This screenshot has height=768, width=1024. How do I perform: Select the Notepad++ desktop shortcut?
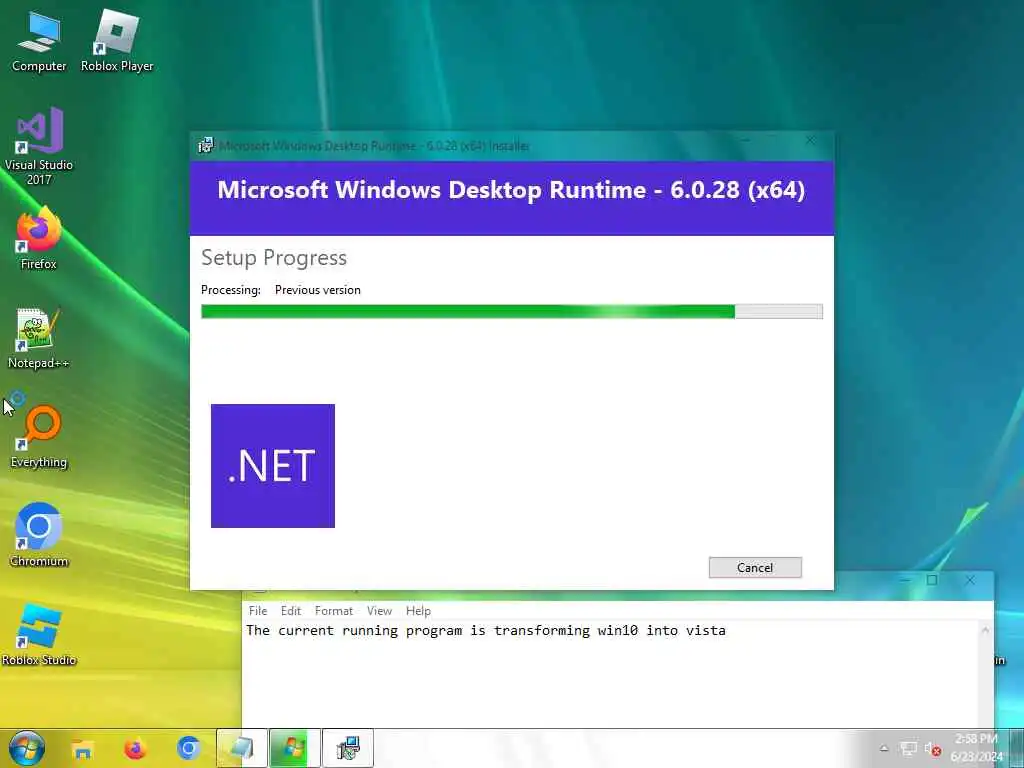click(39, 338)
